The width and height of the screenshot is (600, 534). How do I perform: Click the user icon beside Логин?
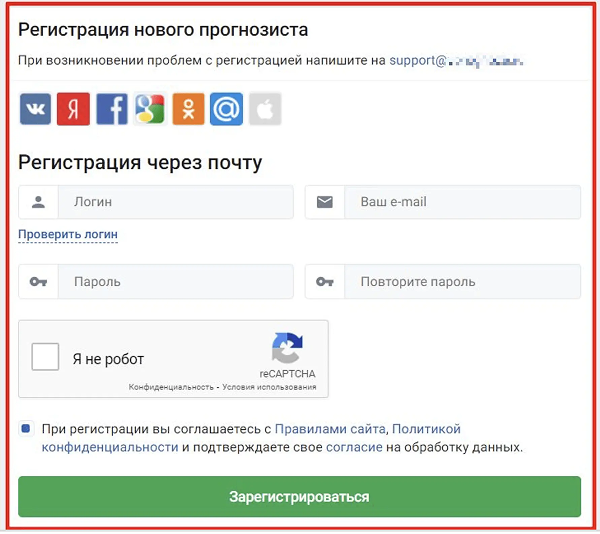(38, 202)
